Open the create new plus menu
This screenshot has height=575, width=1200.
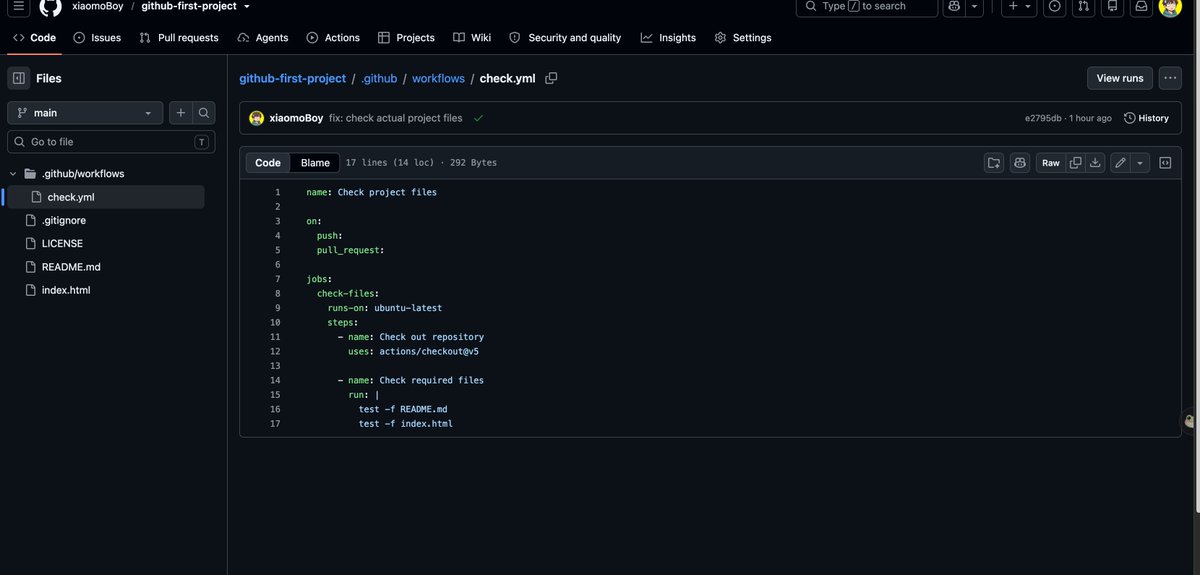point(1019,6)
